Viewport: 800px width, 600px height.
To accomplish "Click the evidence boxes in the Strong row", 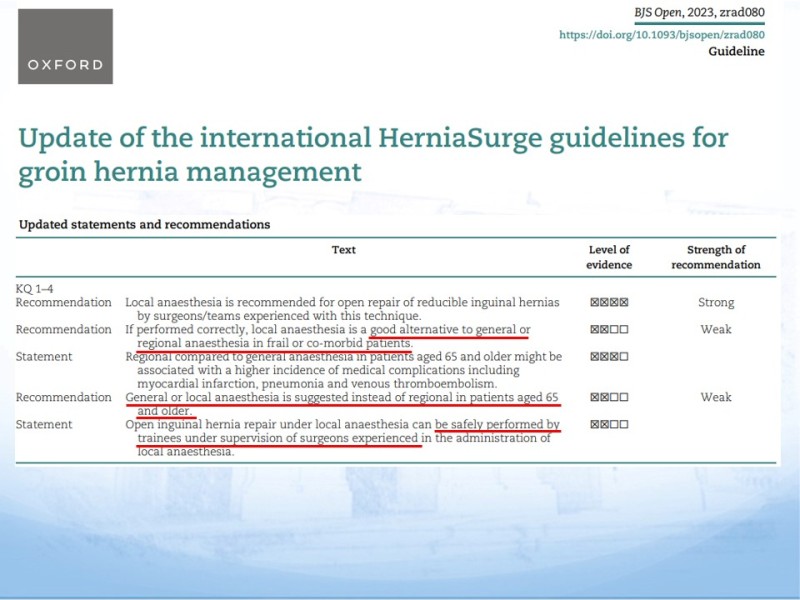I will 609,302.
